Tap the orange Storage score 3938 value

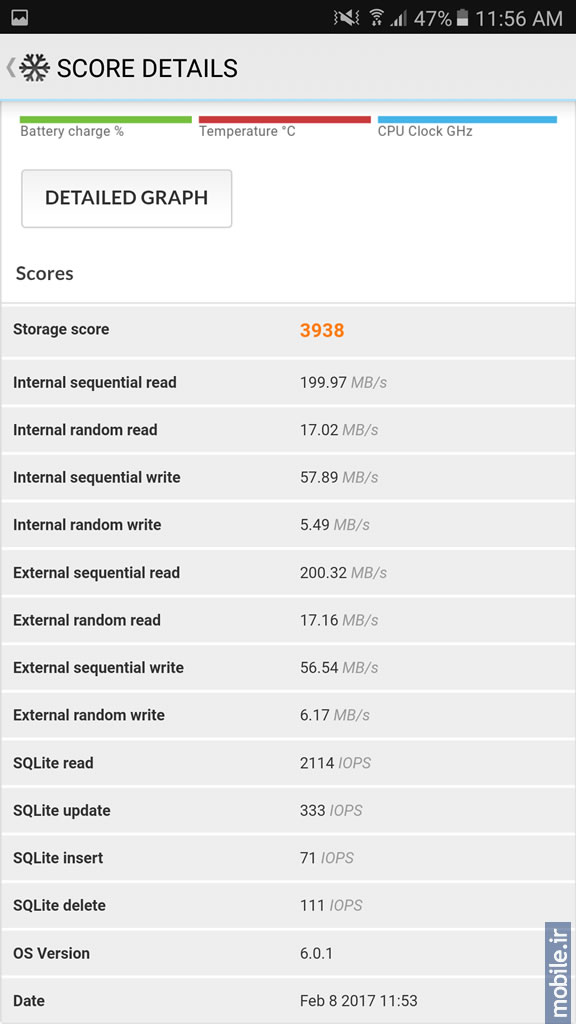(x=322, y=330)
